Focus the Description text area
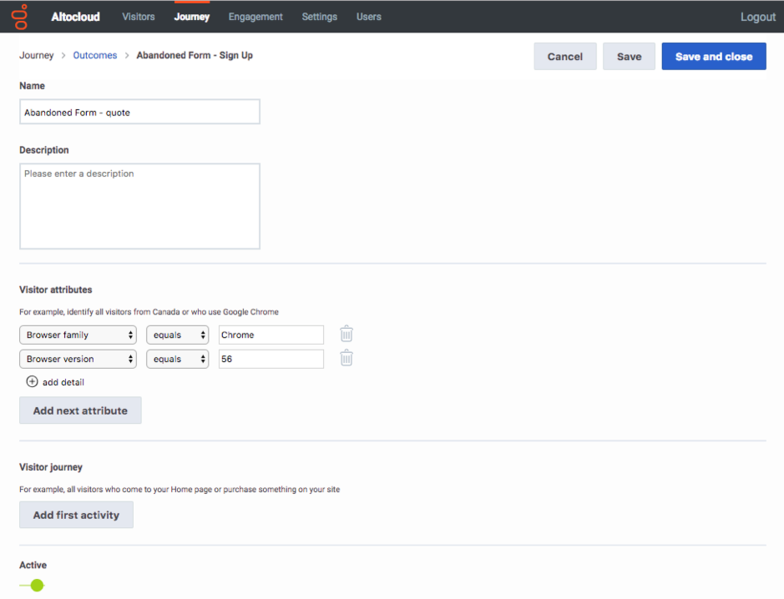The height and width of the screenshot is (599, 784). click(x=140, y=206)
